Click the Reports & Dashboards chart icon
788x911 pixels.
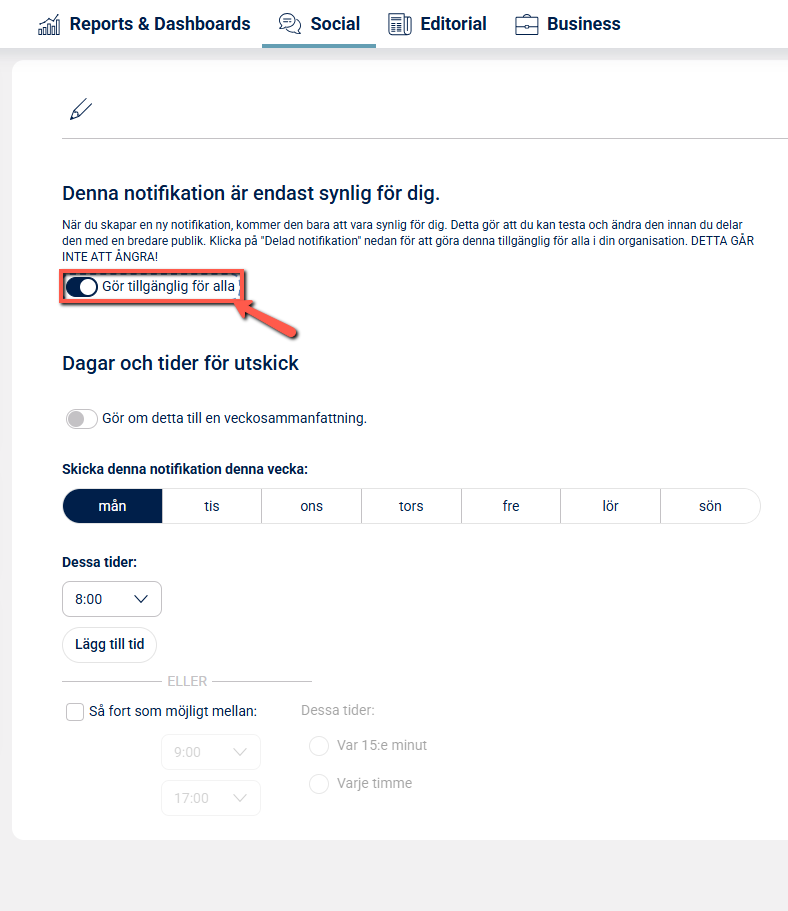coord(48,24)
